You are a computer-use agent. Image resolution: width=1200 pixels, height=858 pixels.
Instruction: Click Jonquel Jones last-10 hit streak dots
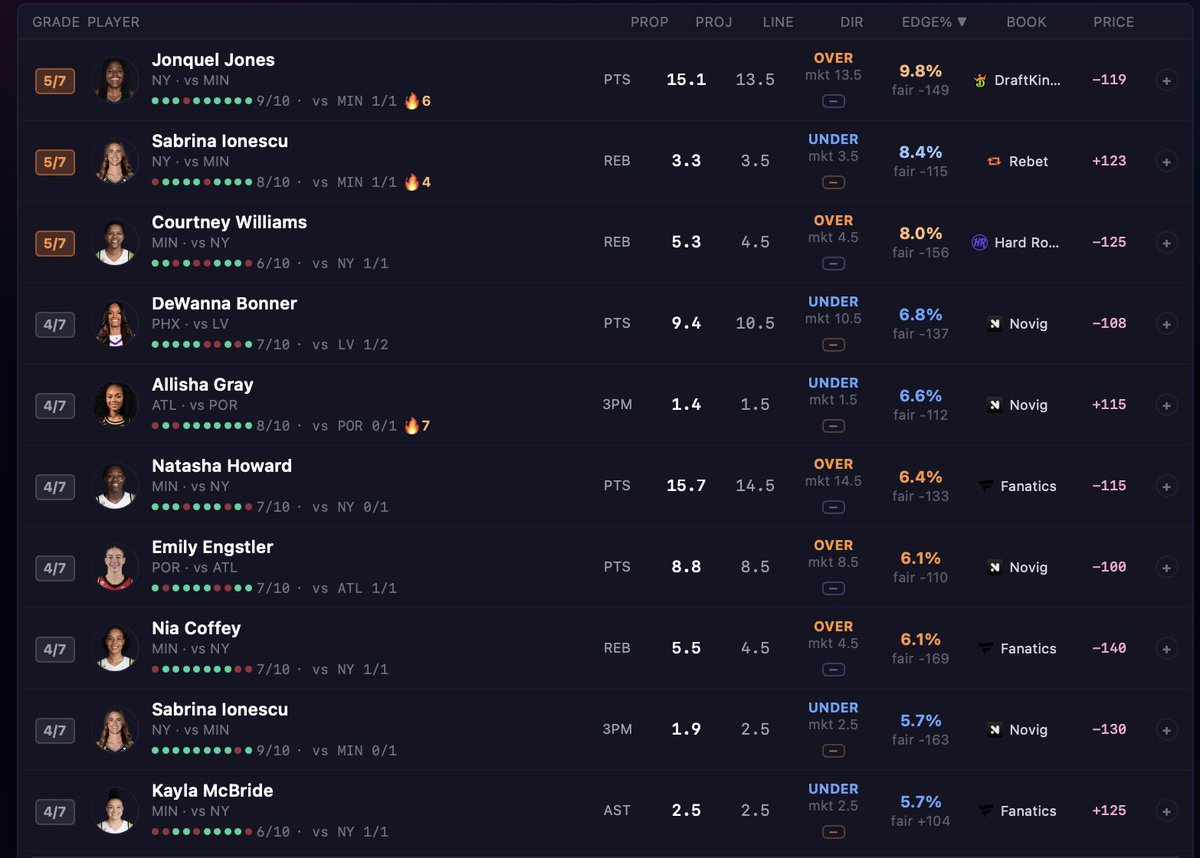(x=201, y=101)
